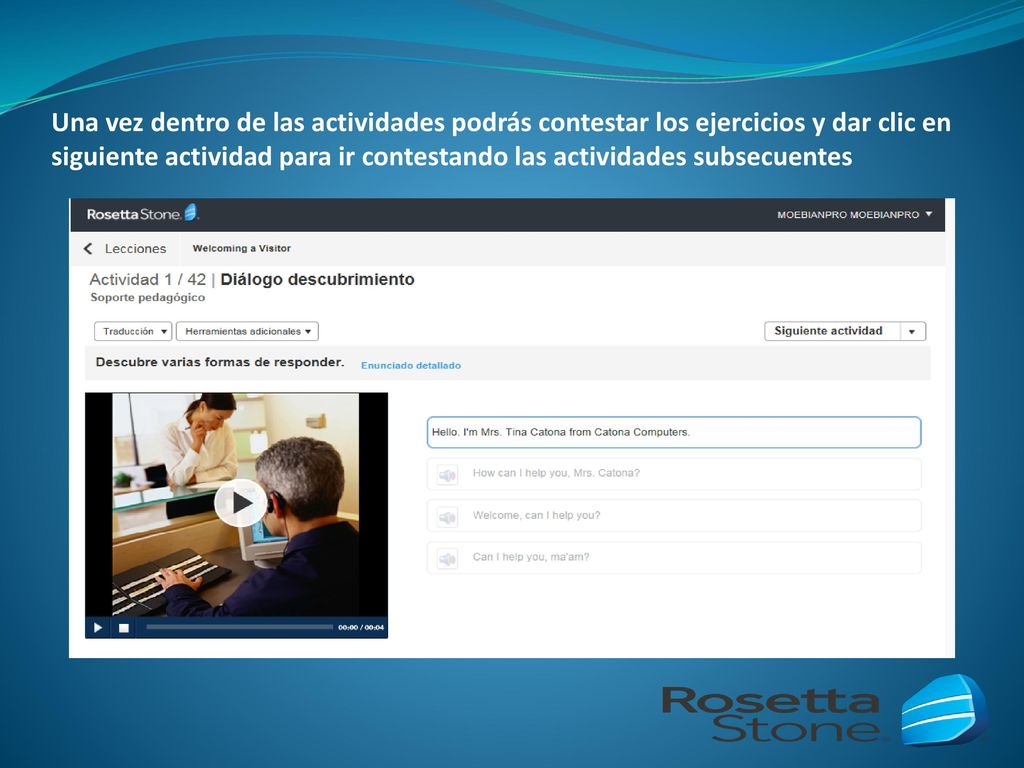
Task: Open the Enunciado detallado link
Action: pos(411,365)
